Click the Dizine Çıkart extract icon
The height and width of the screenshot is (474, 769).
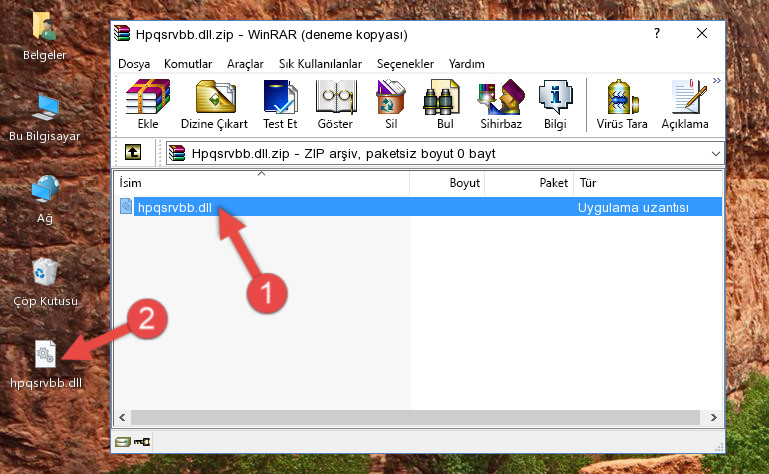(214, 105)
